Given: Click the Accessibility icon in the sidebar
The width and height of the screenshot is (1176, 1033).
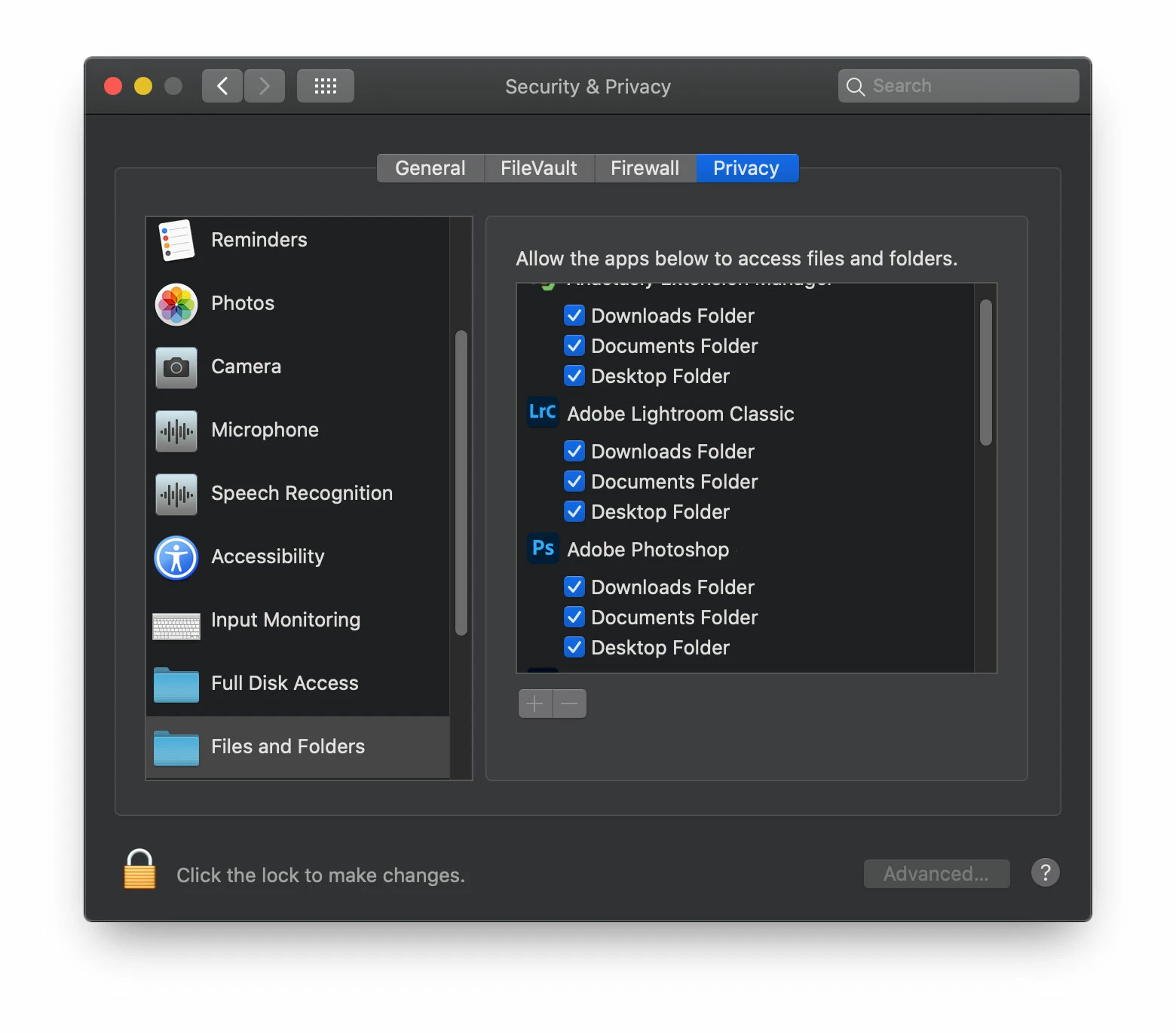Looking at the screenshot, I should tap(176, 558).
